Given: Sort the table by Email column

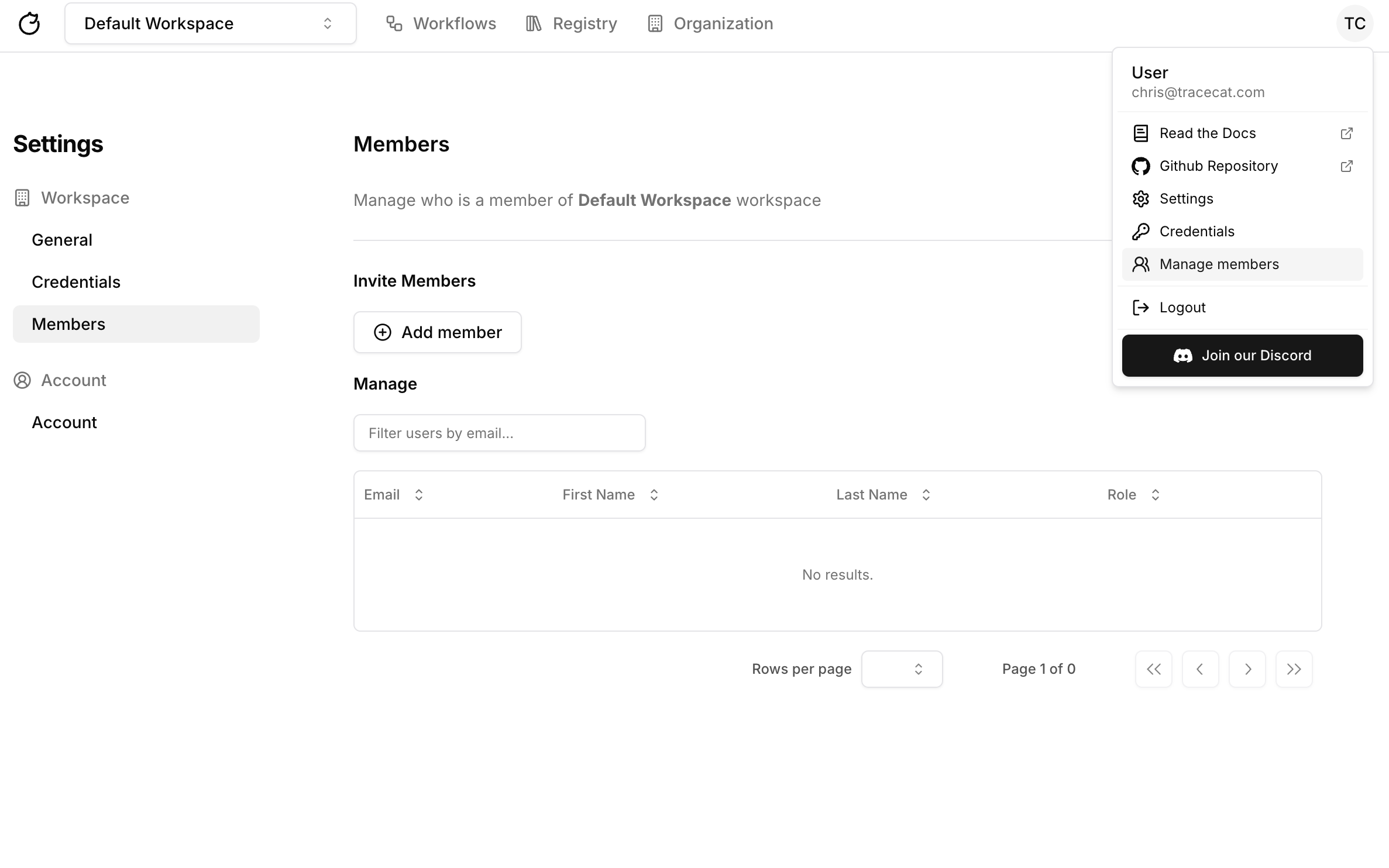Looking at the screenshot, I should (x=393, y=495).
